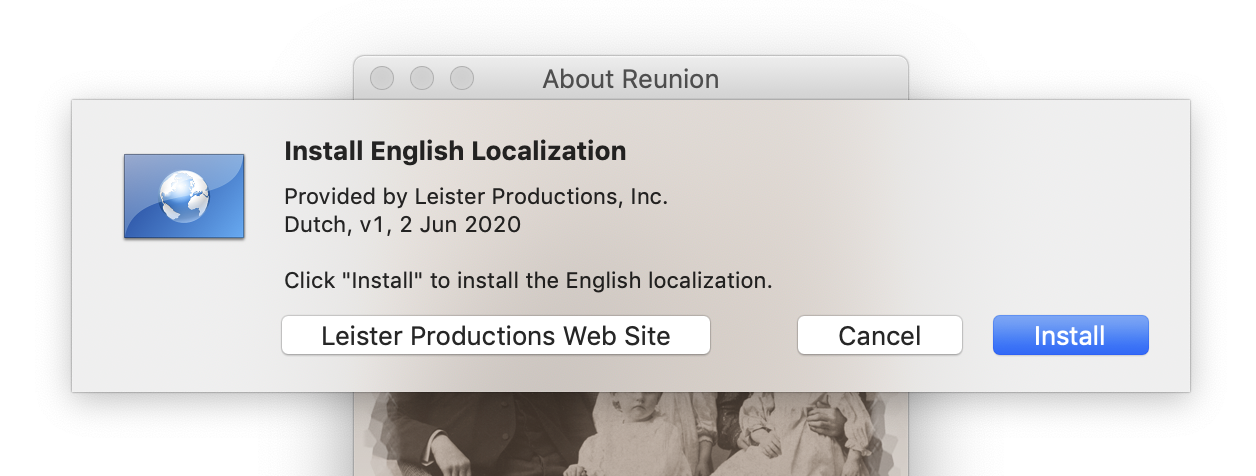Select the Install English Localization heading
The image size is (1256, 476).
[x=455, y=151]
